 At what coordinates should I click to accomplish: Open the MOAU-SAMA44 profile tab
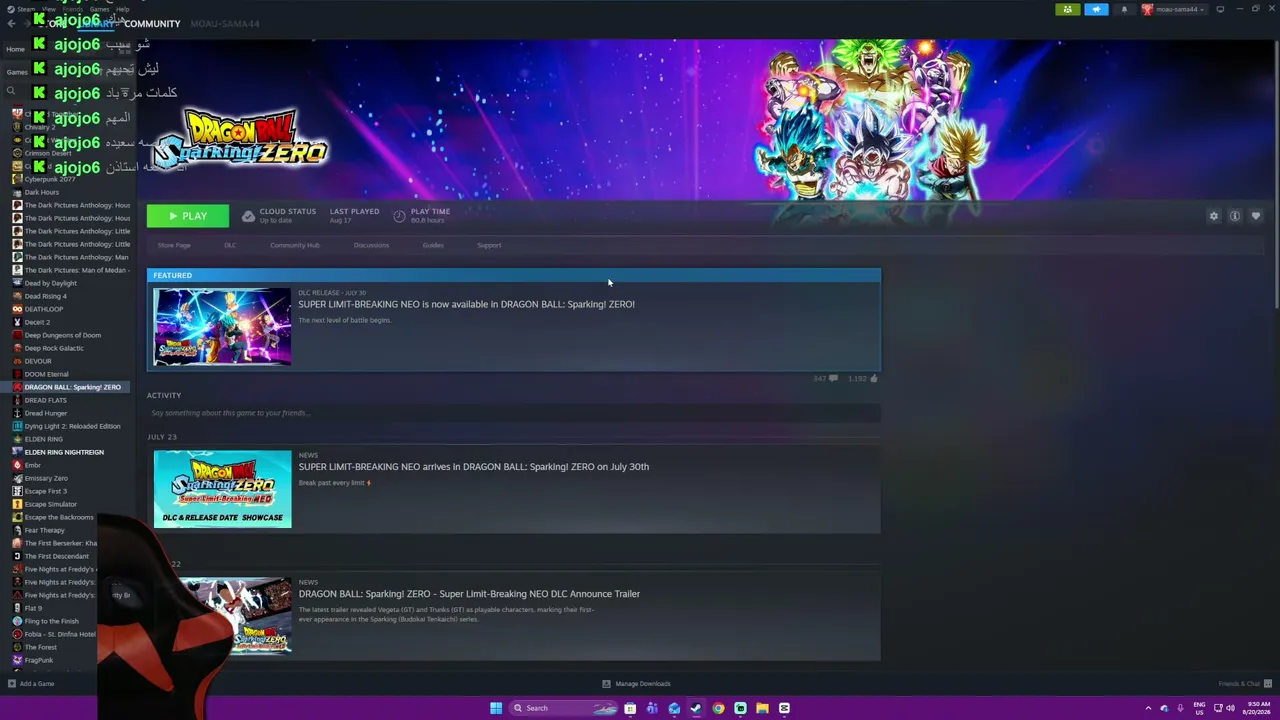[x=225, y=23]
